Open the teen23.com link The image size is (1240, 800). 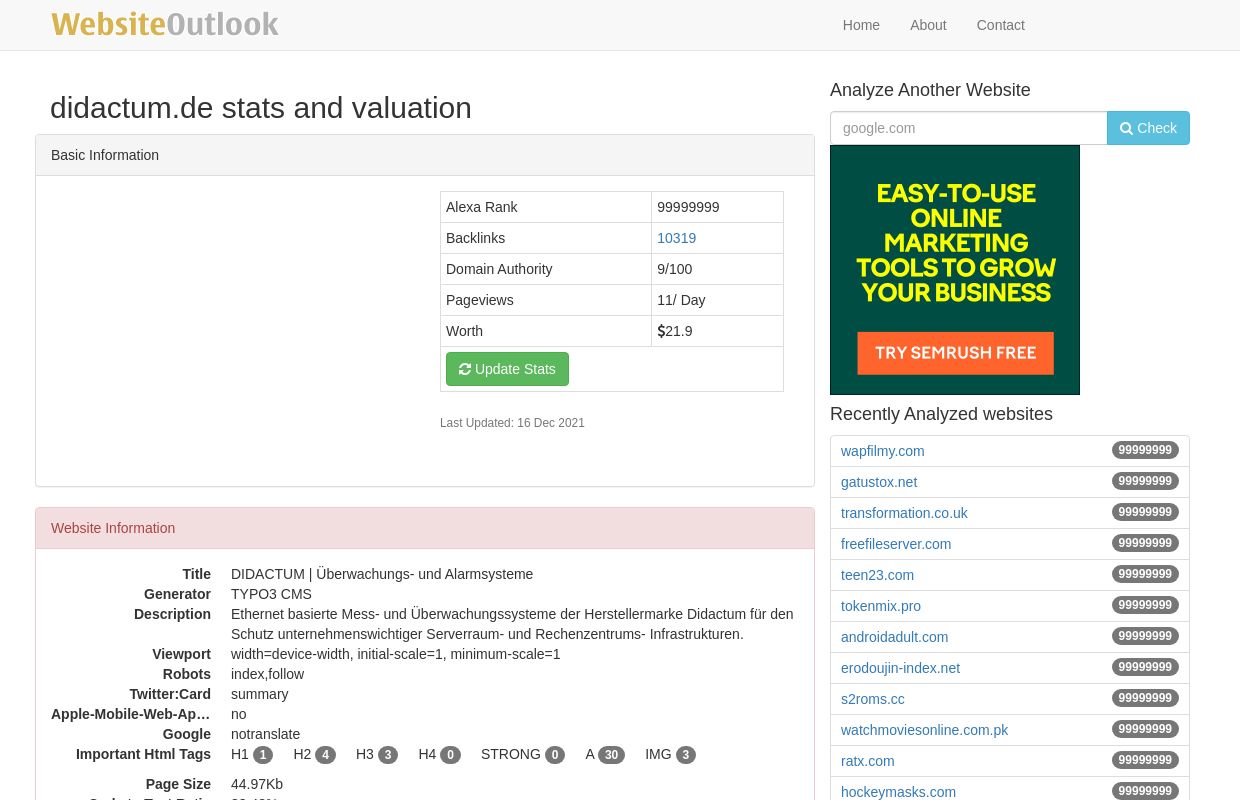point(877,575)
